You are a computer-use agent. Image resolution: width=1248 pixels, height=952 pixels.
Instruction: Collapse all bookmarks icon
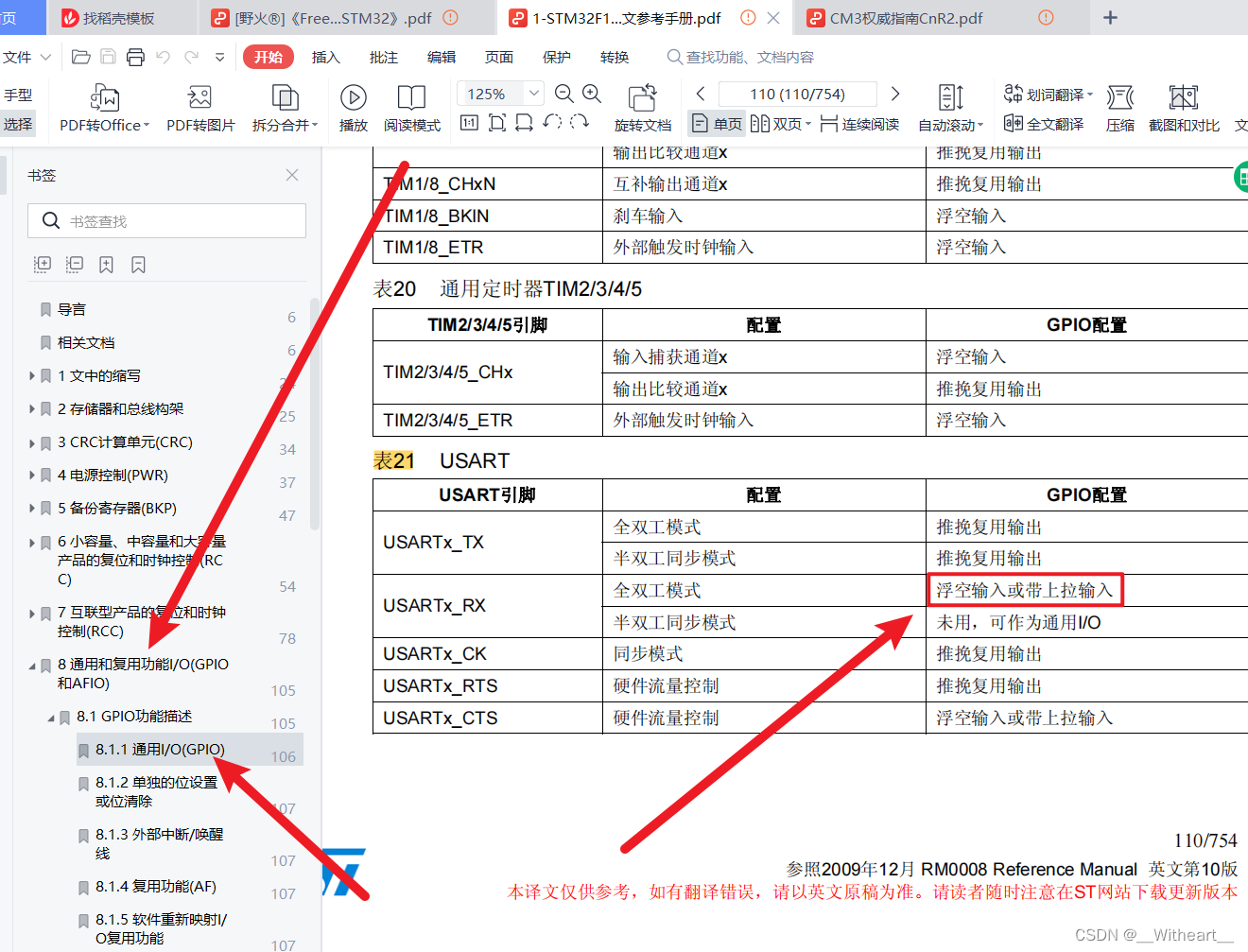coord(75,265)
